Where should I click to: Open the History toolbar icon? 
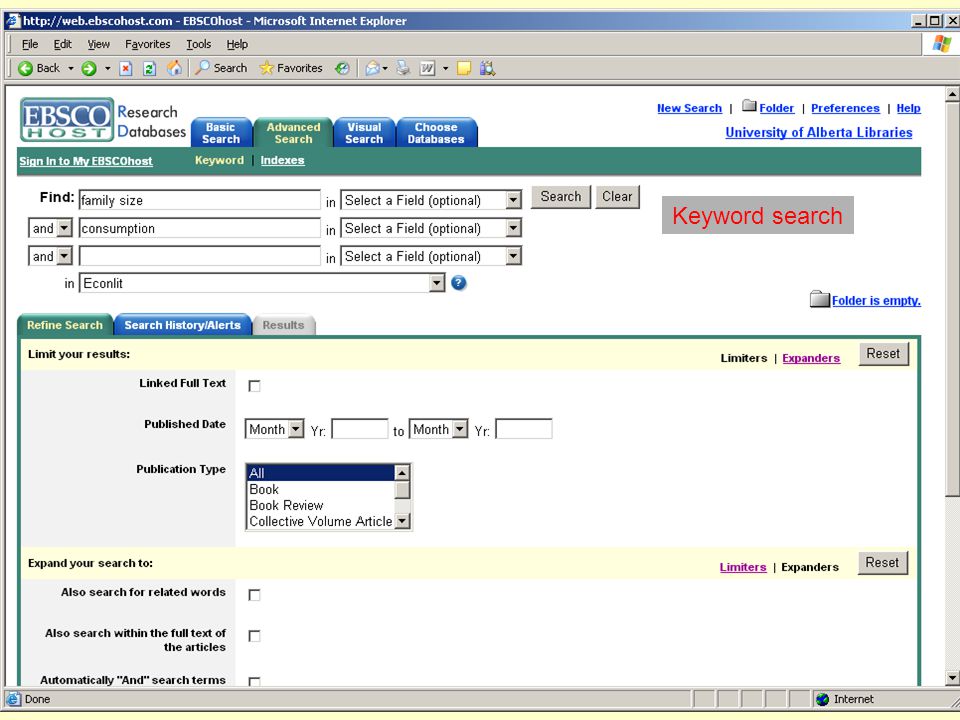point(342,69)
